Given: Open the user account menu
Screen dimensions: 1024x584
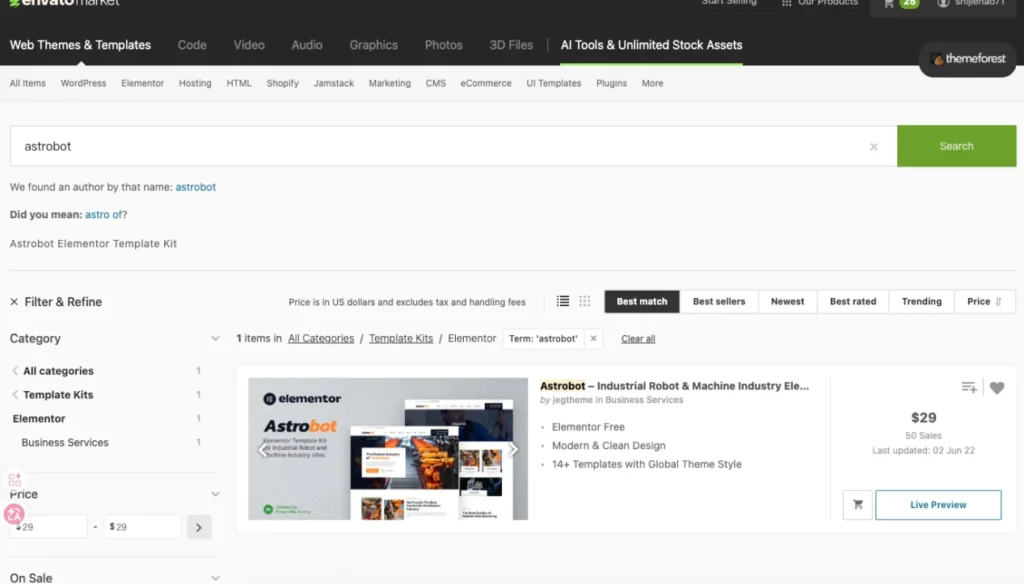Looking at the screenshot, I should pyautogui.click(x=970, y=3).
